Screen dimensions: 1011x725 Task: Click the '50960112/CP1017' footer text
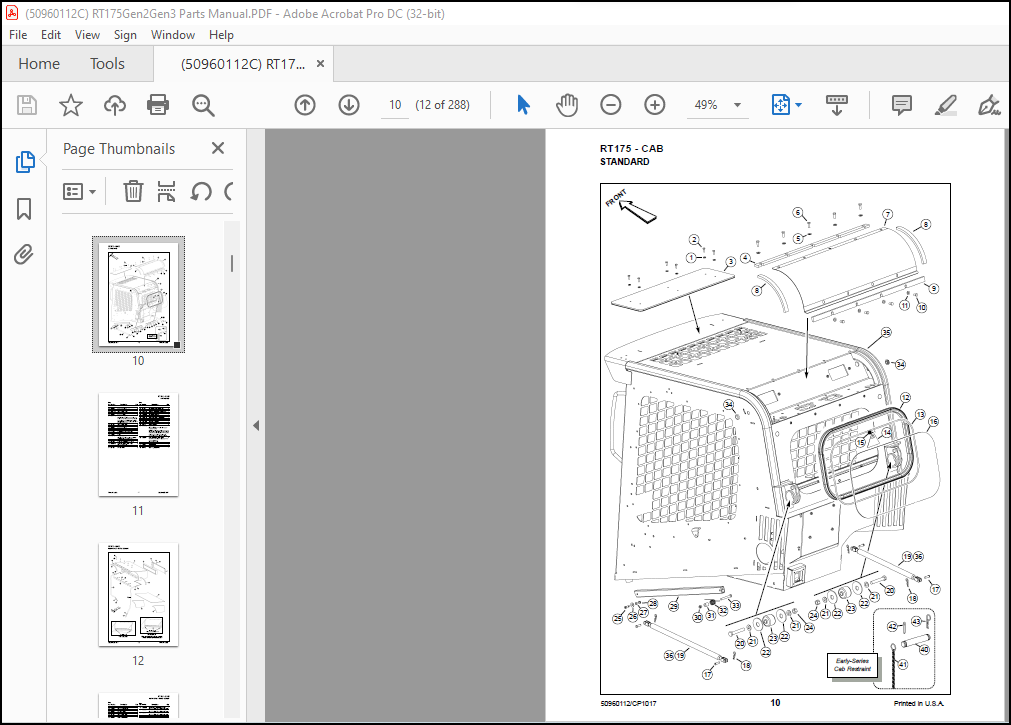point(628,704)
